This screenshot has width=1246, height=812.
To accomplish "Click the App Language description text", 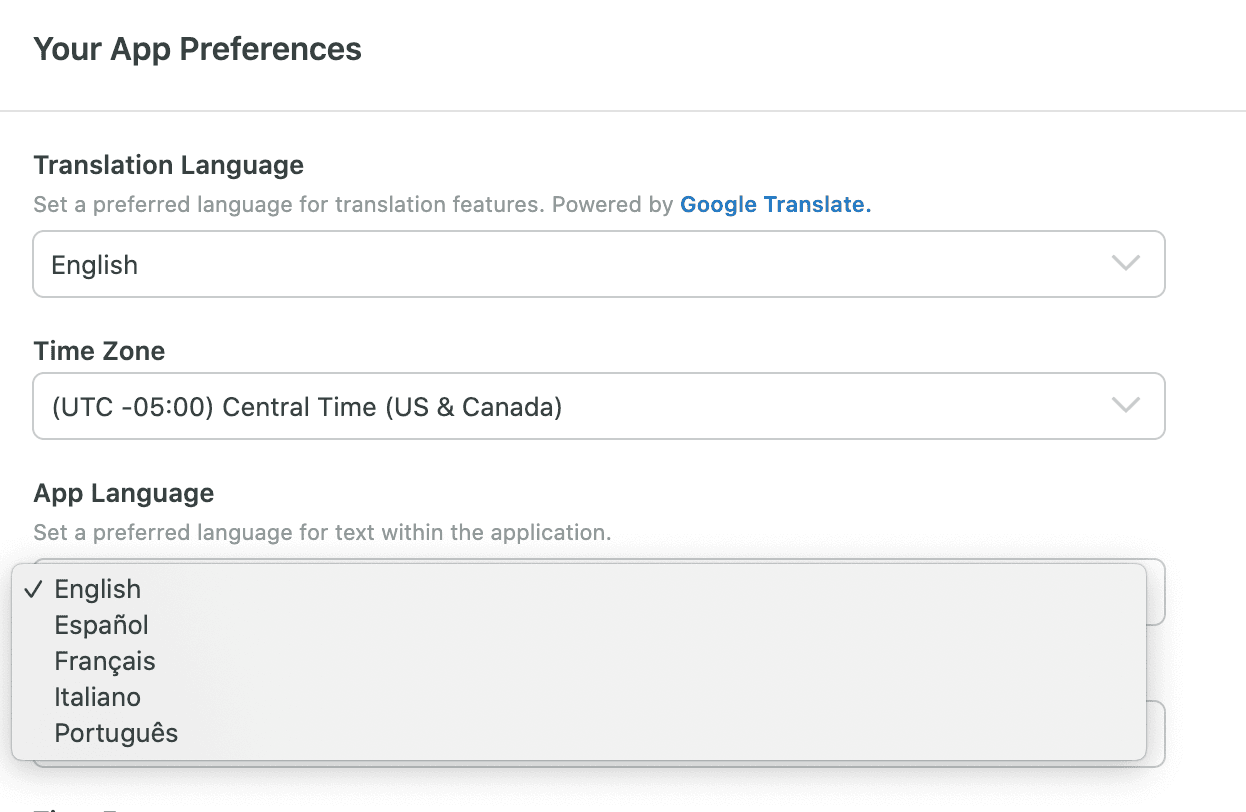I will tap(321, 532).
